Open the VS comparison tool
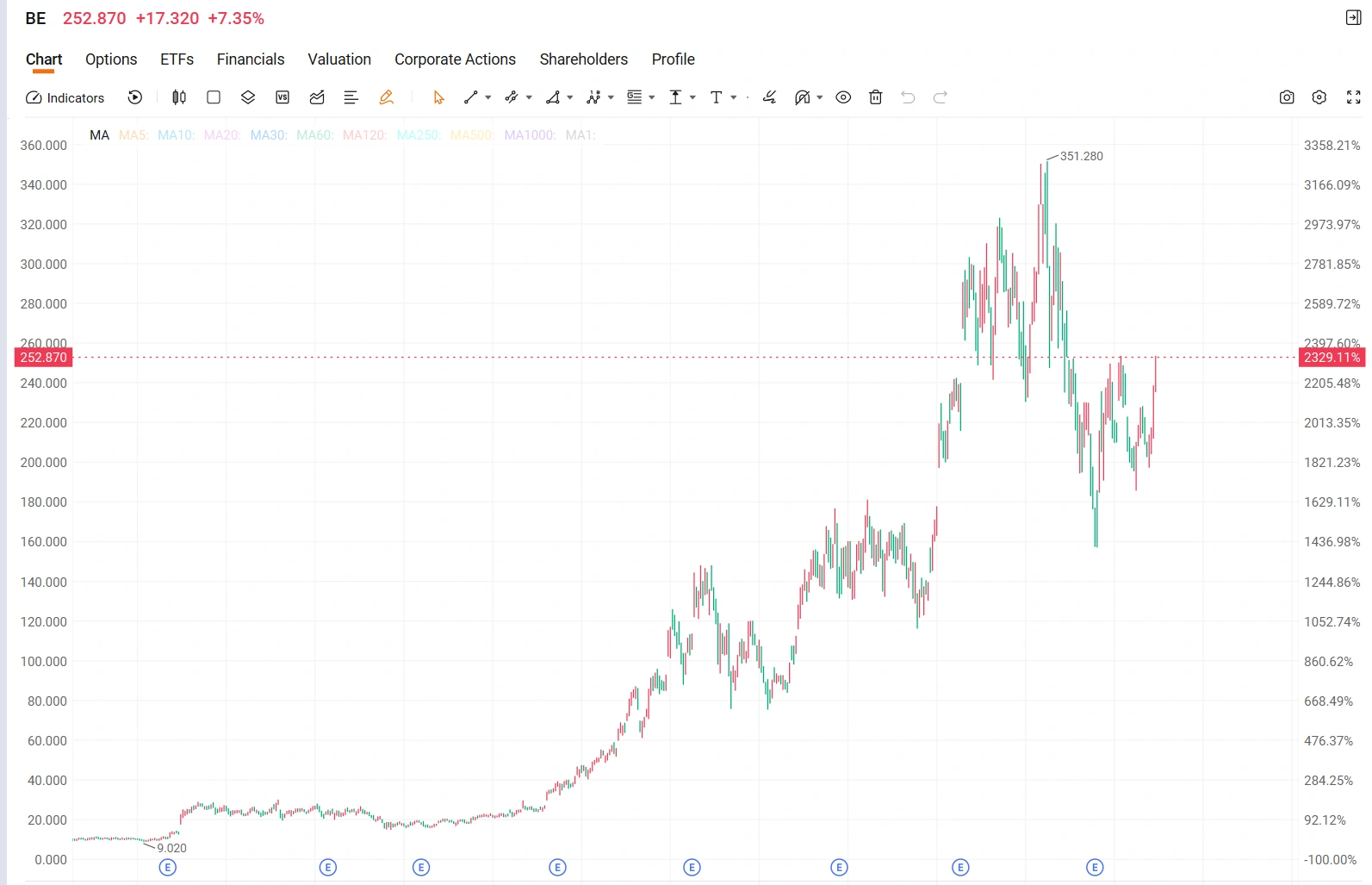 point(282,97)
